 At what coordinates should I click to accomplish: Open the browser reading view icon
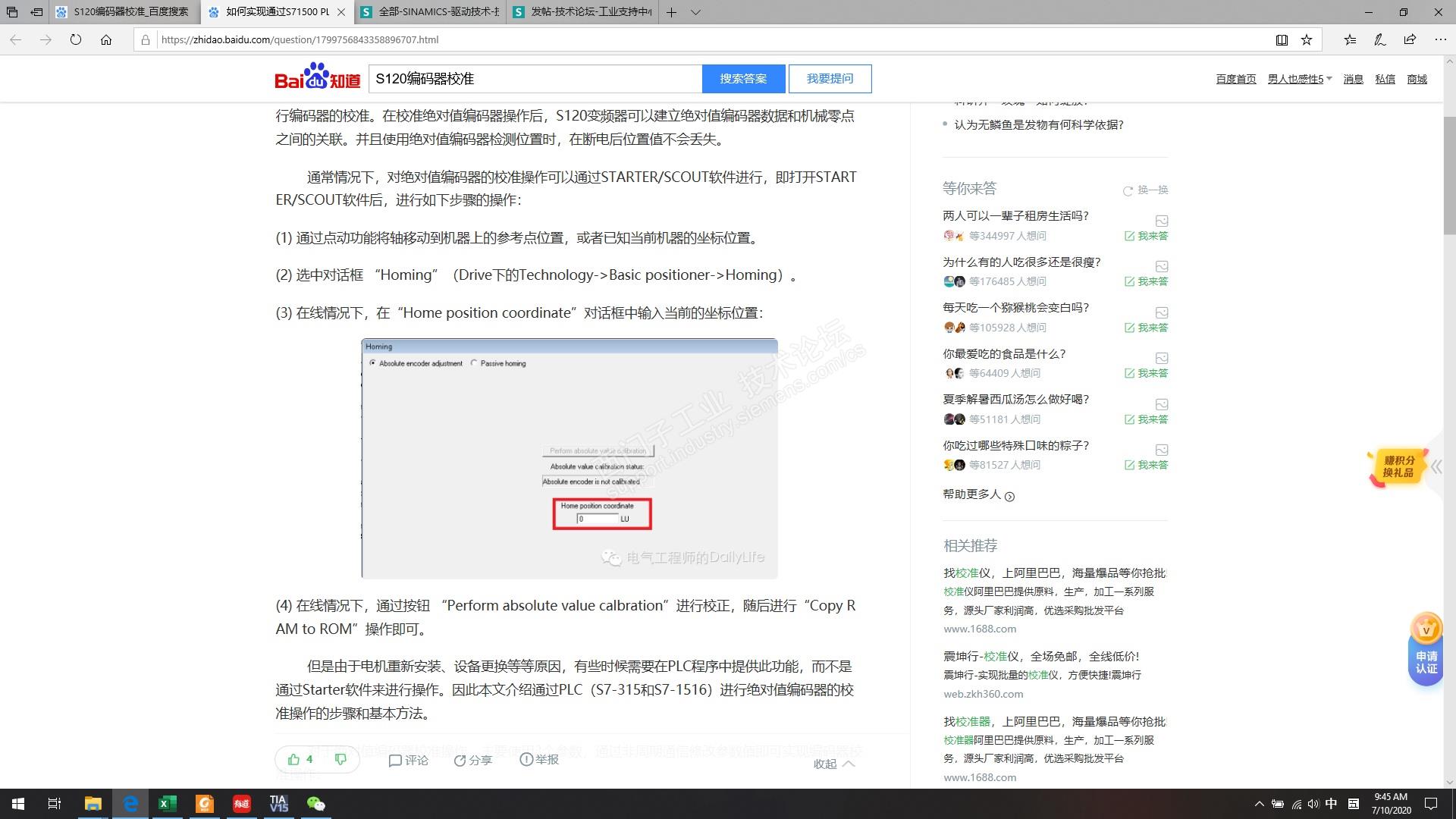pyautogui.click(x=1282, y=40)
